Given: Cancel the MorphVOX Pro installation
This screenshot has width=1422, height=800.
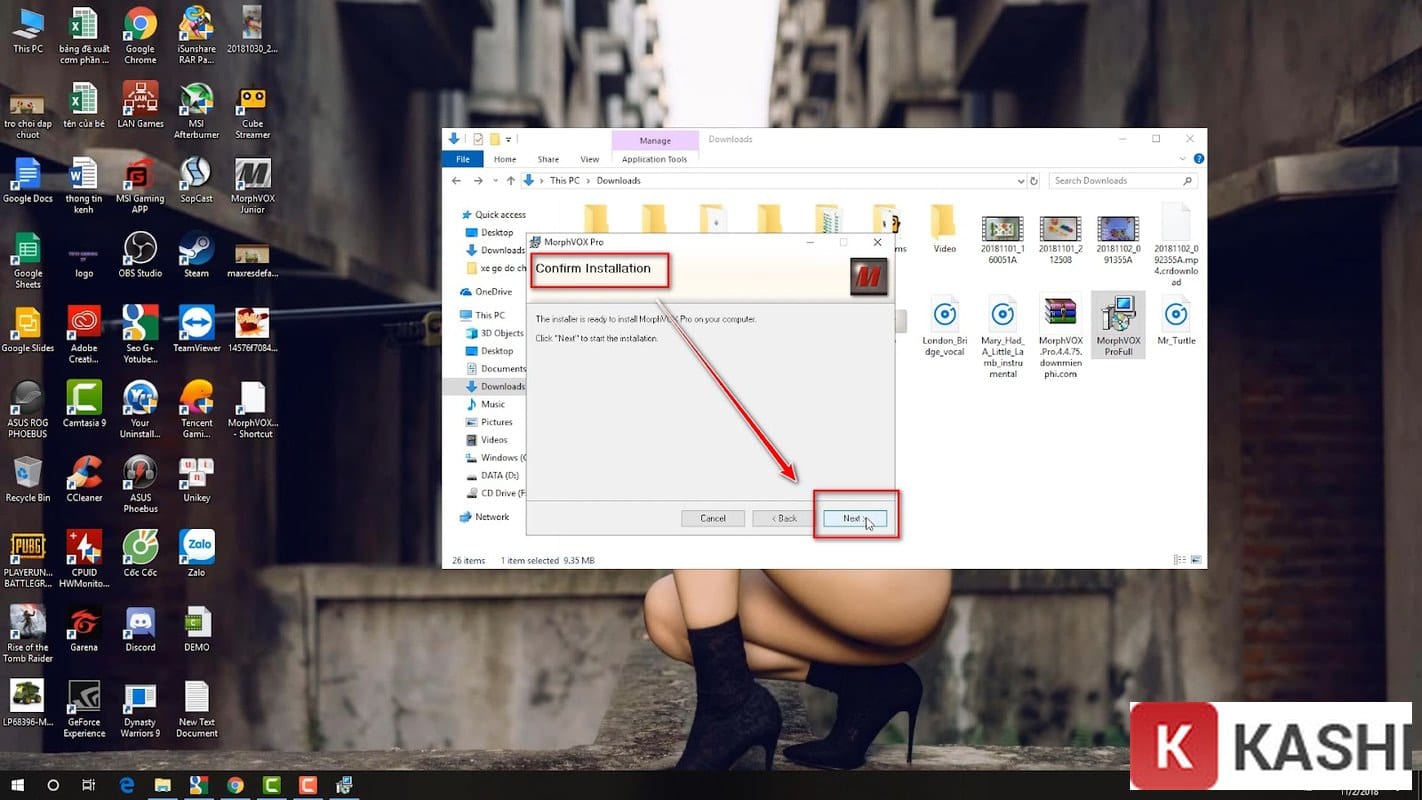Looking at the screenshot, I should (712, 518).
